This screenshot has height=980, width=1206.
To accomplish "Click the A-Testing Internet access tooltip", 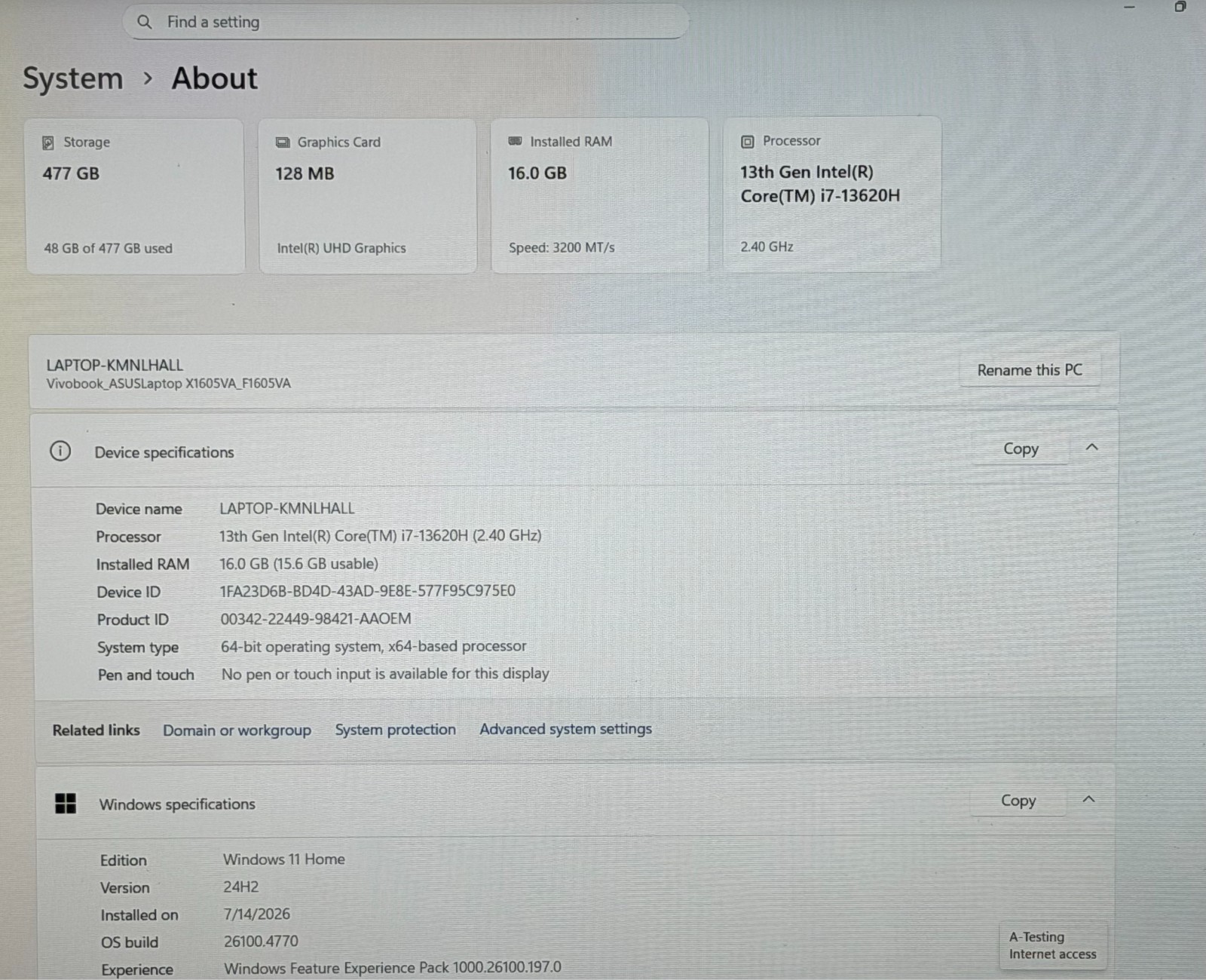I will (1053, 945).
